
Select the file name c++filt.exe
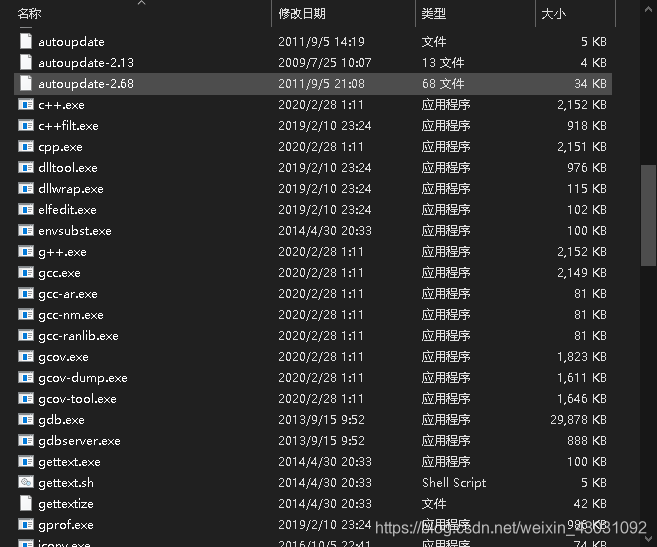point(68,126)
